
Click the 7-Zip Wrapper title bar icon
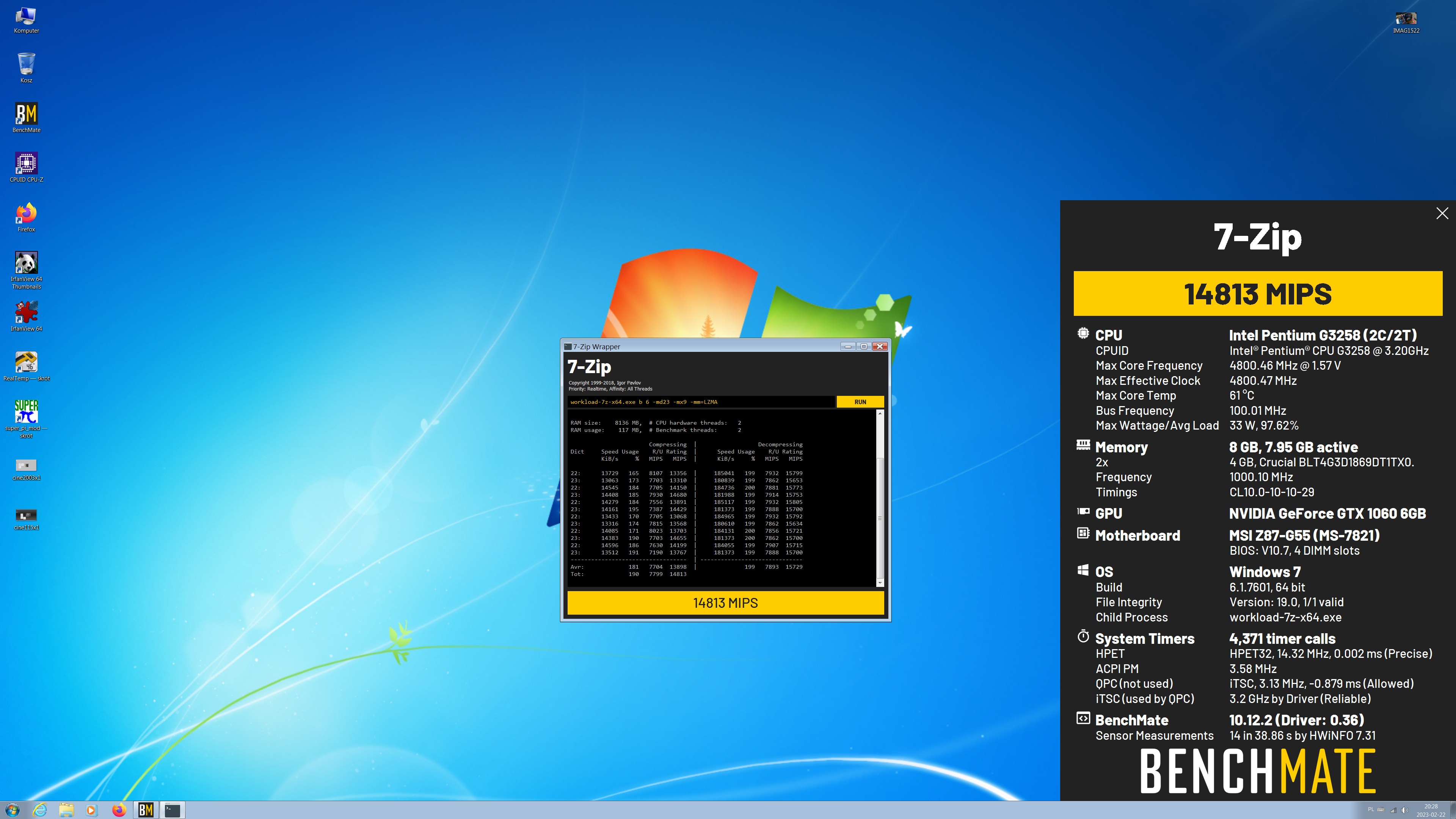[568, 347]
